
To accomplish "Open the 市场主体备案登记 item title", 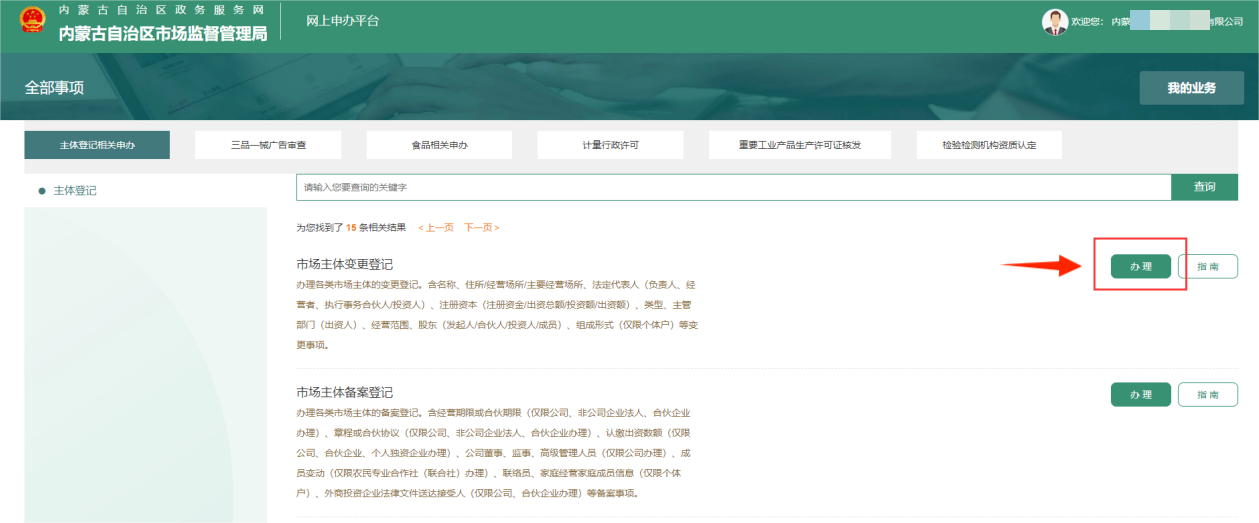I will pyautogui.click(x=344, y=392).
